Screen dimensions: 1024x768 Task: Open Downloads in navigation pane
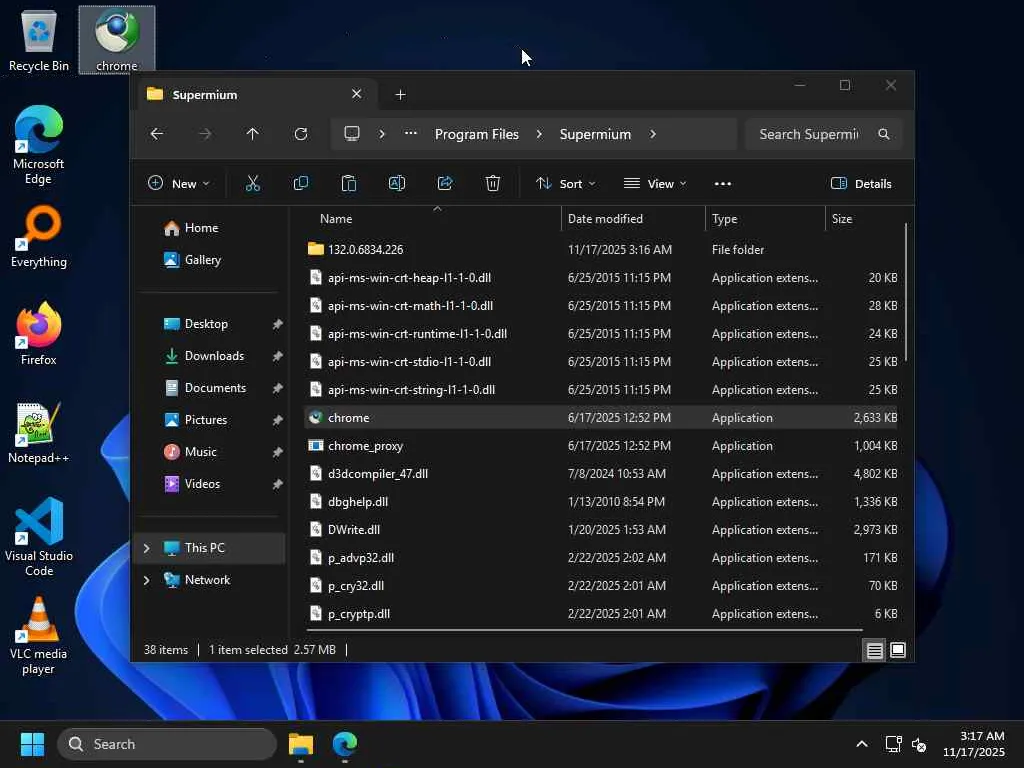(x=212, y=356)
